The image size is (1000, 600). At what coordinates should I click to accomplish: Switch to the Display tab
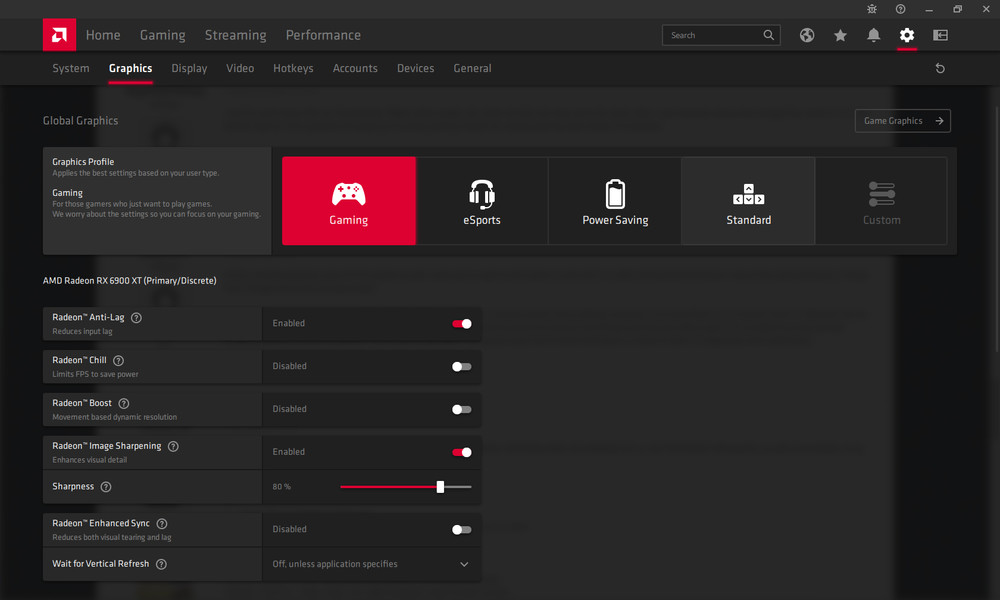point(189,69)
